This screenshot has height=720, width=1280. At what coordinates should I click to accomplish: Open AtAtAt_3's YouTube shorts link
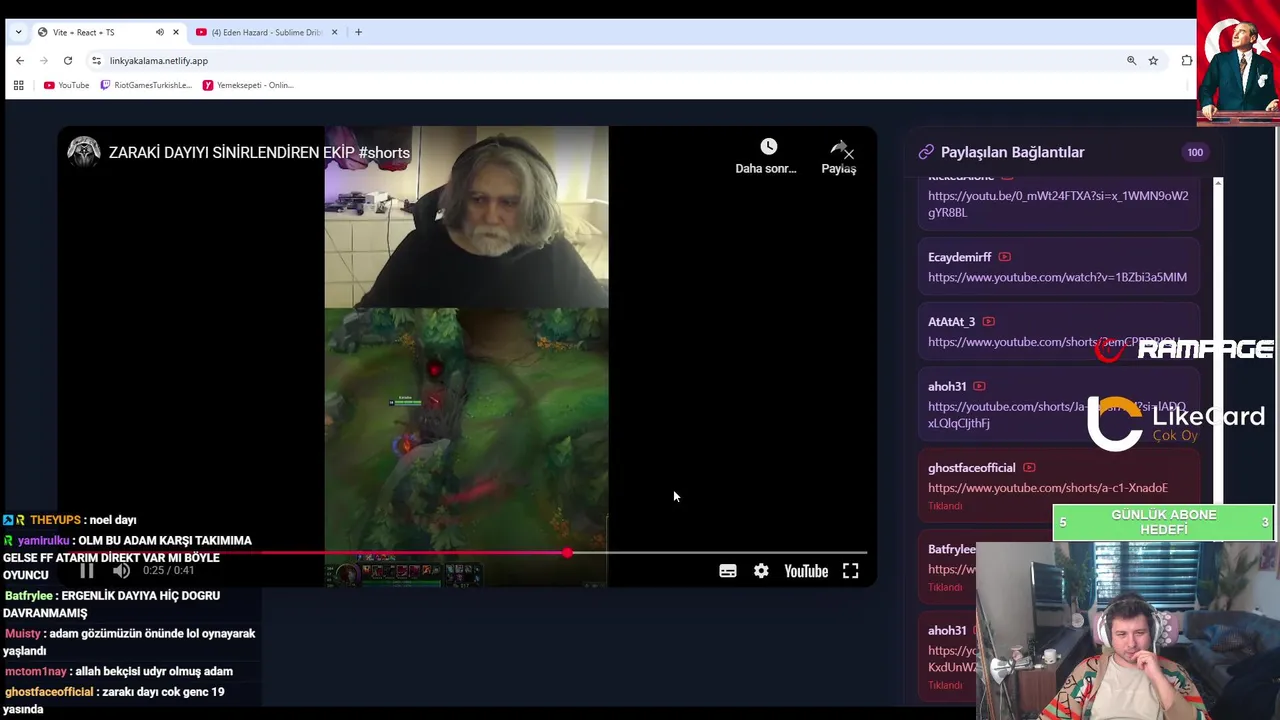tap(1053, 342)
